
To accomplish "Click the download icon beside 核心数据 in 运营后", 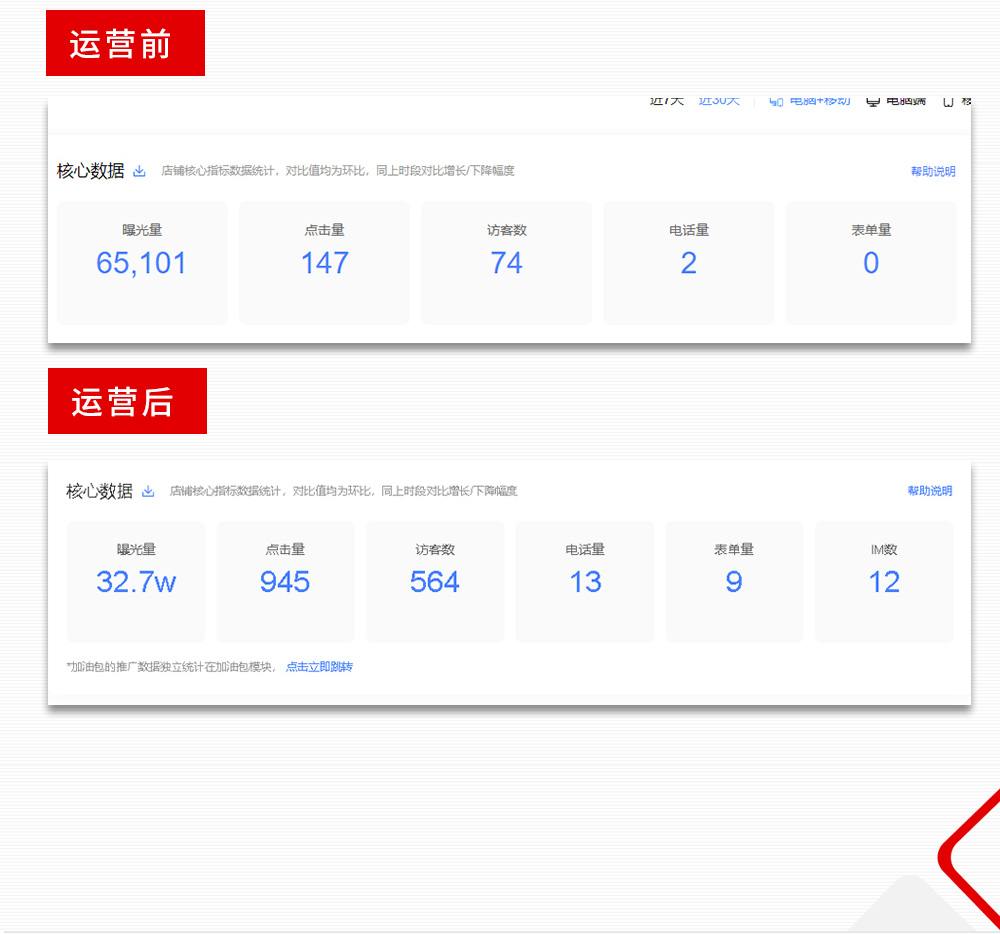I will [147, 491].
